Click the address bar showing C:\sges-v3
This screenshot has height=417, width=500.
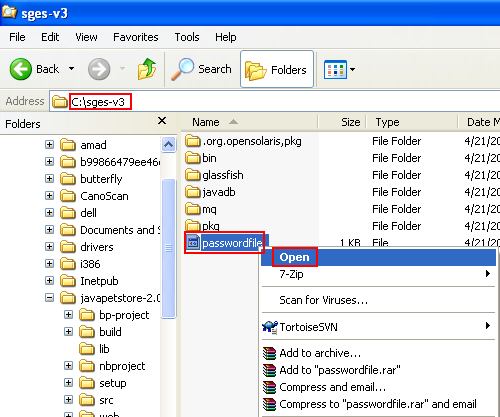click(x=275, y=101)
